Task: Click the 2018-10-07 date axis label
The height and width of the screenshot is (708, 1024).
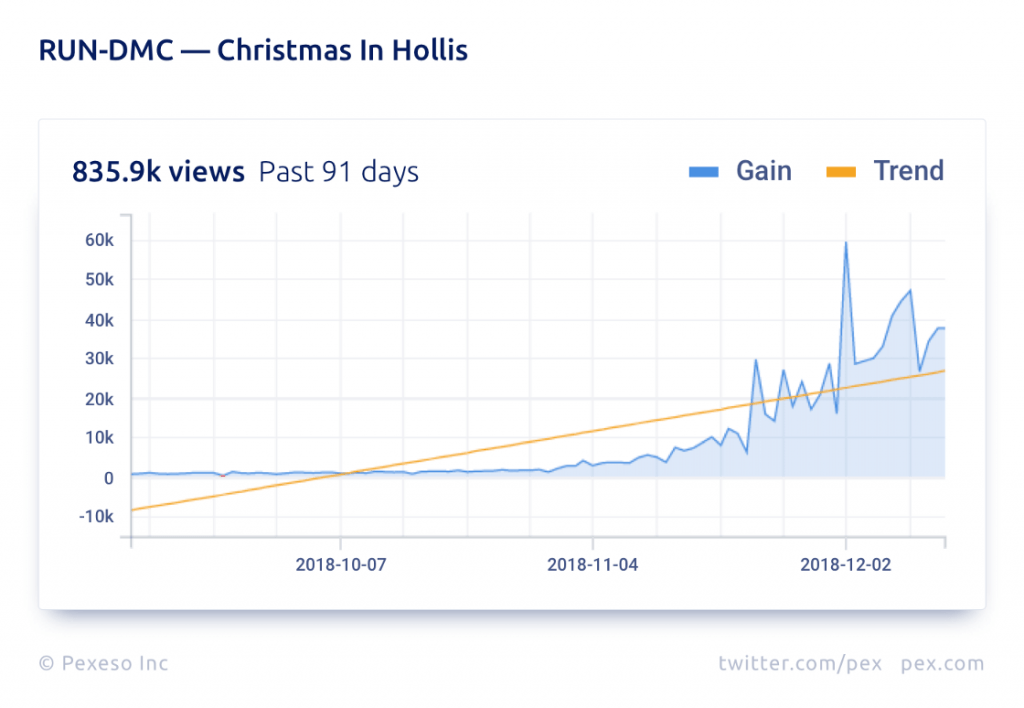Action: pos(341,564)
